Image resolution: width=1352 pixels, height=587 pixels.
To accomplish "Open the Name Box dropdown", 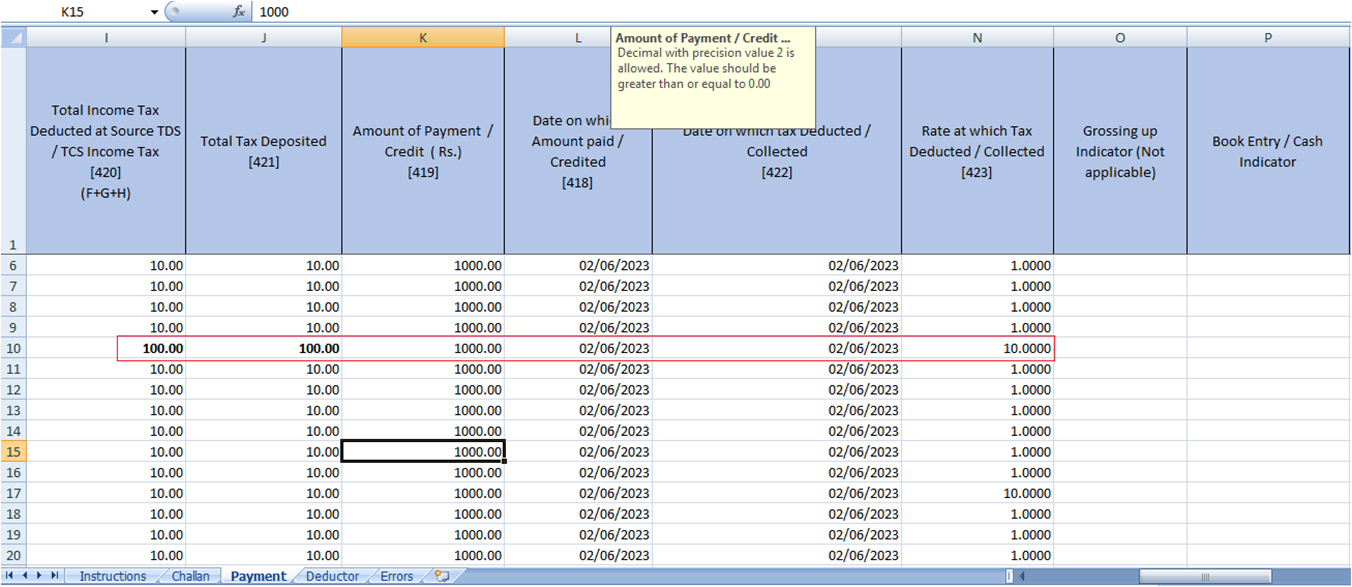I will click(x=153, y=11).
